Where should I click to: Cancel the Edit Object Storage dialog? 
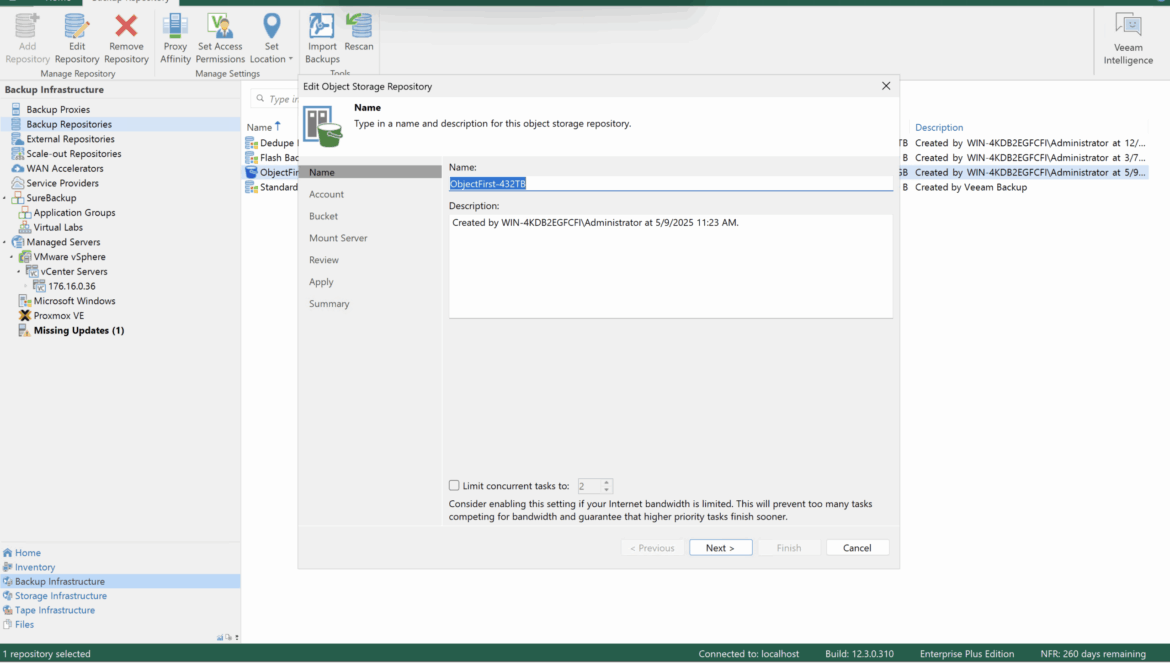(x=857, y=547)
